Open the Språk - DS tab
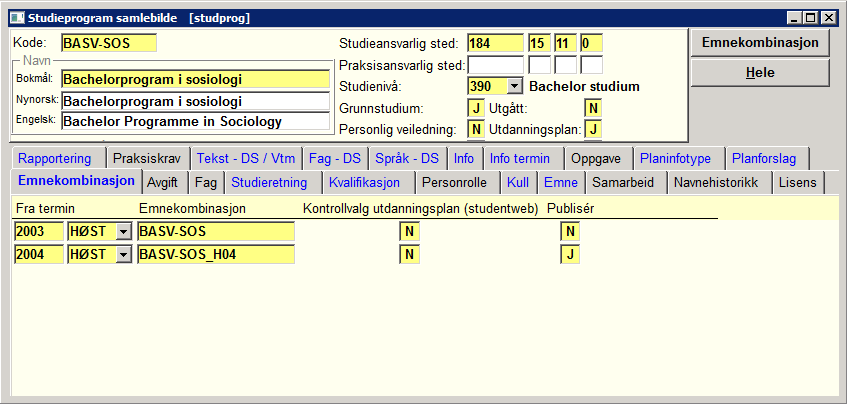The image size is (847, 404). click(x=407, y=159)
